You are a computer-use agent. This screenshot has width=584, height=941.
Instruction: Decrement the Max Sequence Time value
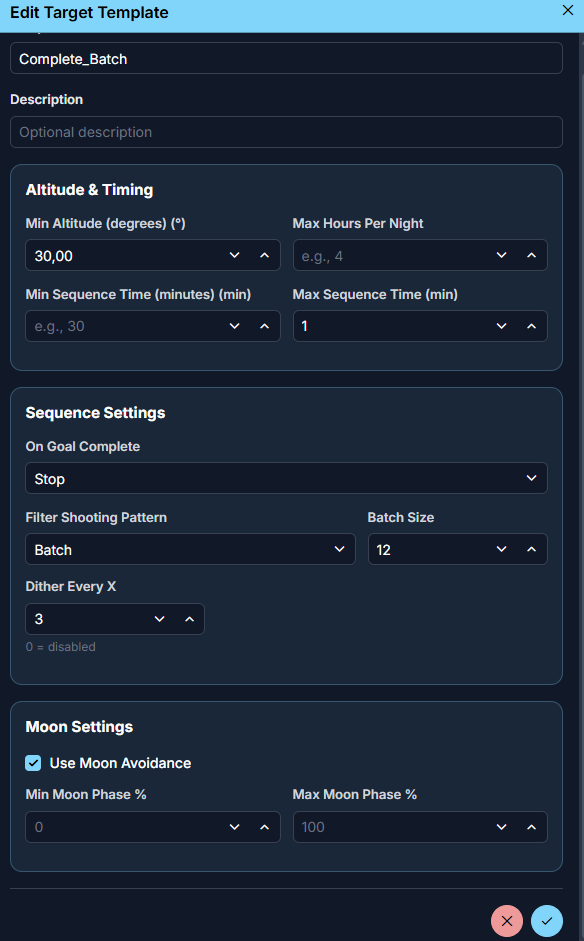(x=501, y=325)
